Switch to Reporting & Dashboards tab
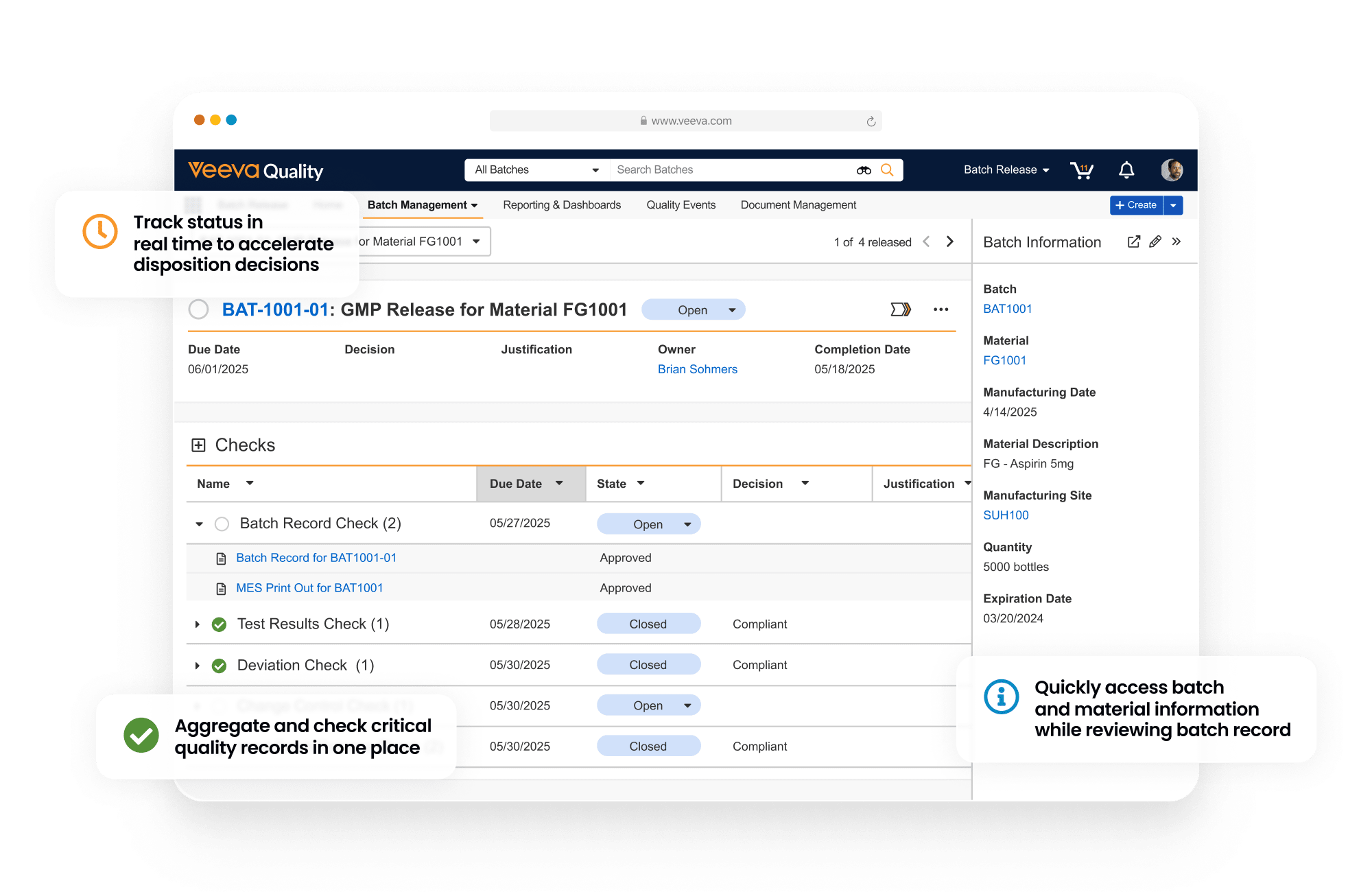This screenshot has width=1372, height=892. coord(562,205)
